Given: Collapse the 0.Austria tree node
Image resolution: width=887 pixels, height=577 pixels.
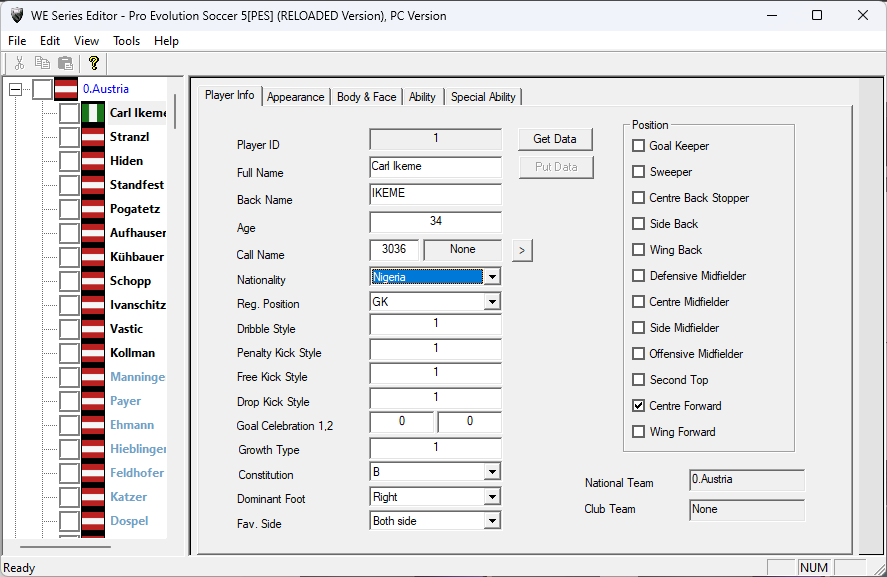Looking at the screenshot, I should tap(16, 89).
